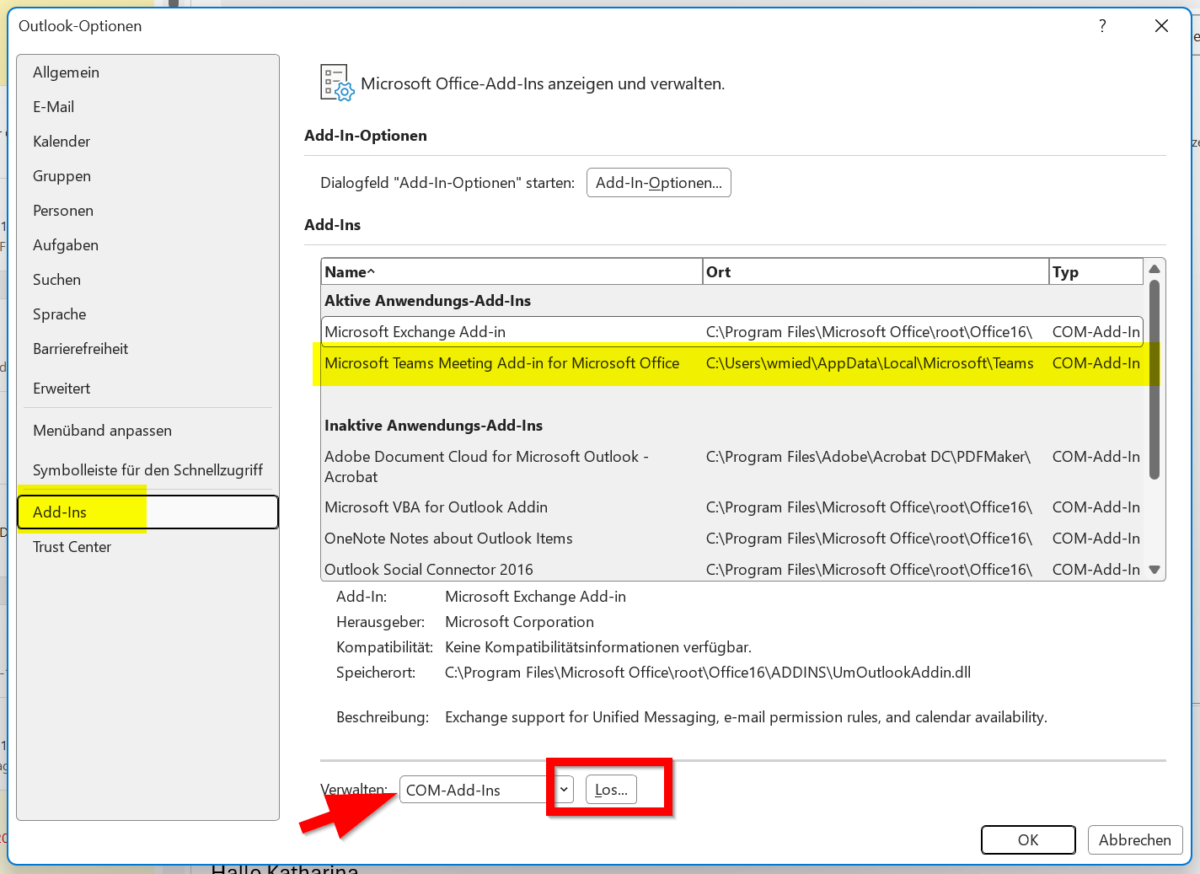Select Outlook Social Connector 2016 row
Viewport: 1200px width, 874px height.
732,569
